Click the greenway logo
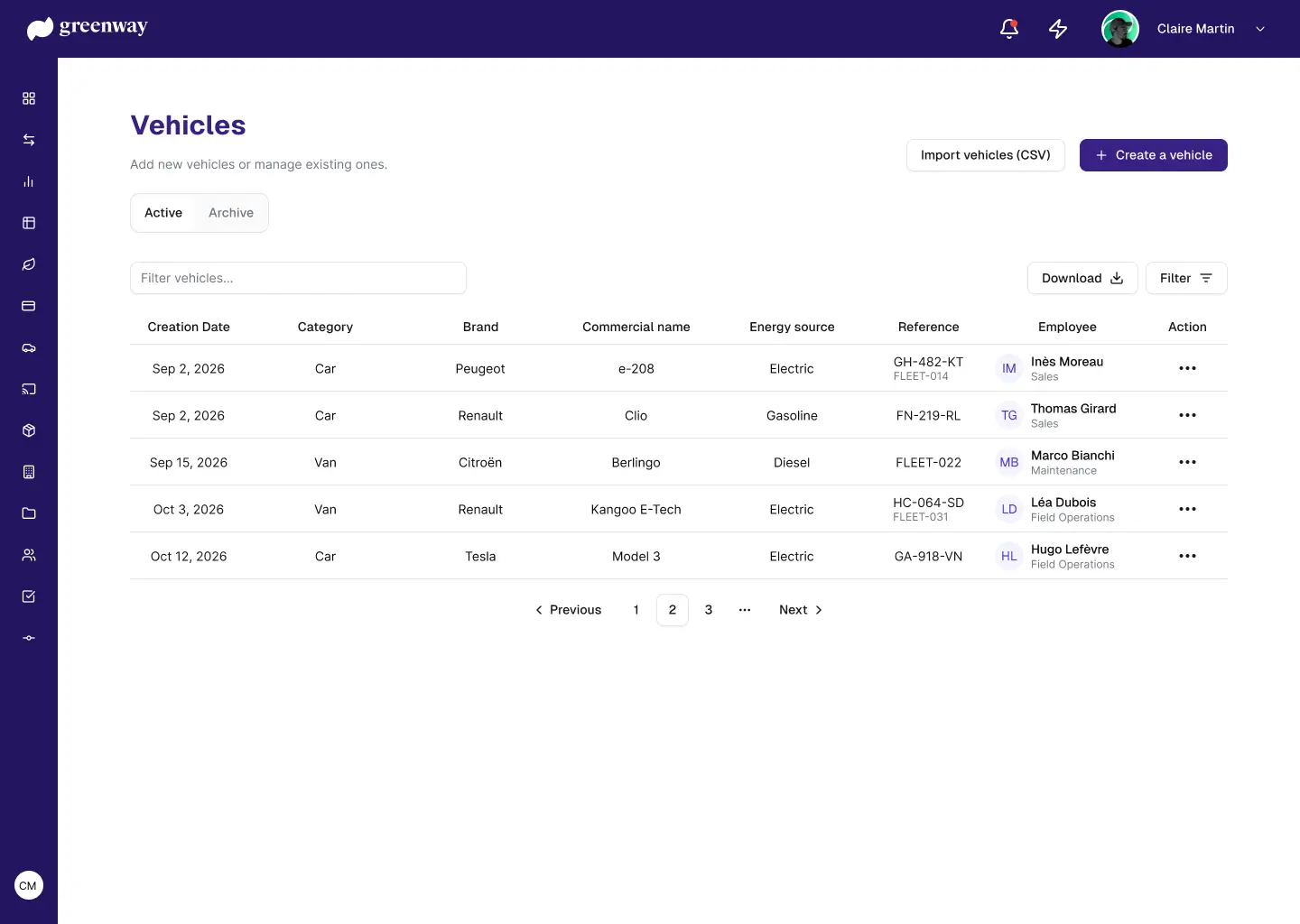The image size is (1300, 924). [x=88, y=28]
